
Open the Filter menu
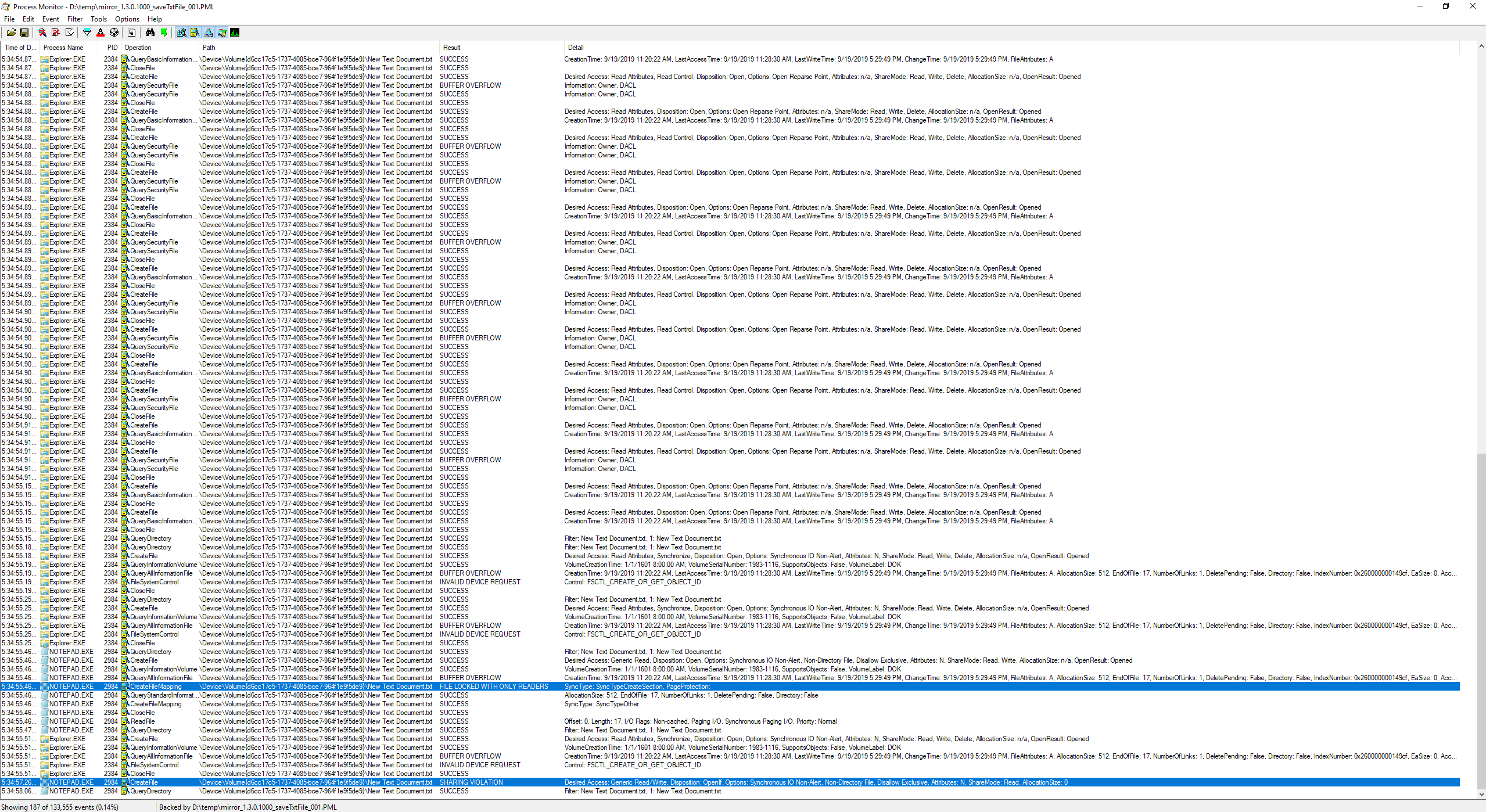(x=74, y=19)
